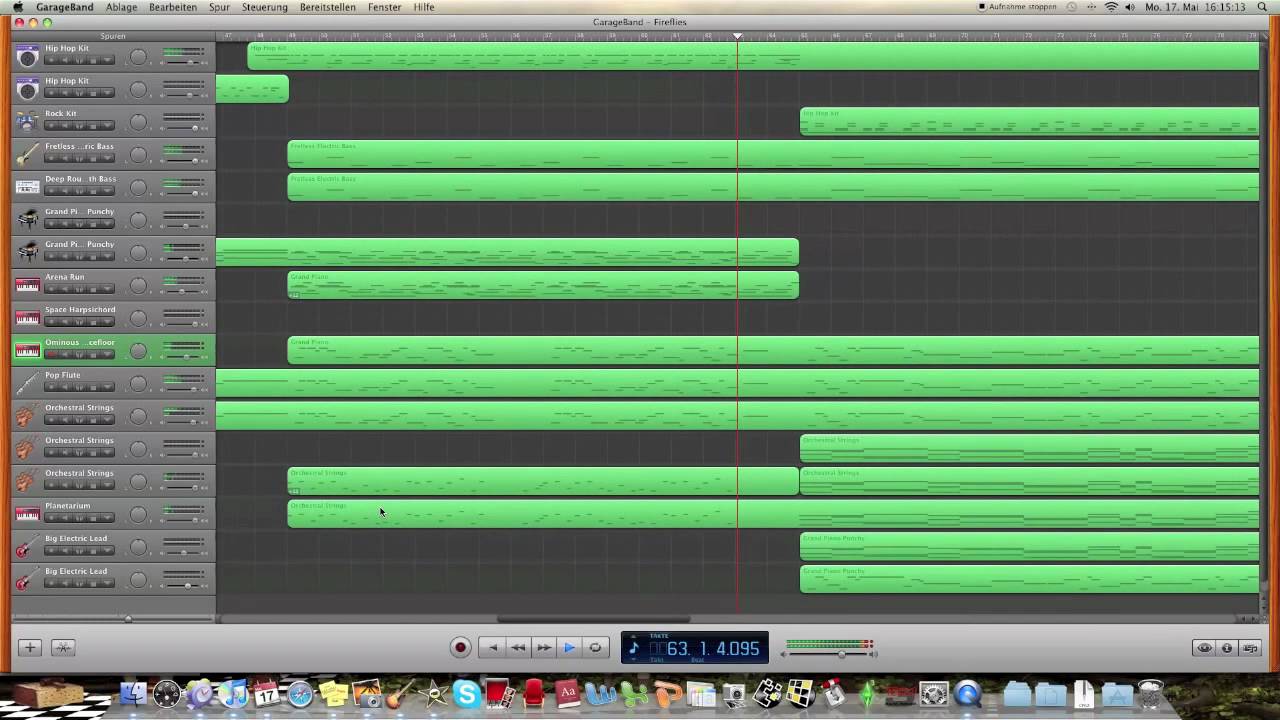Open the Trash in the Dock
The image size is (1280, 720).
[x=1150, y=694]
